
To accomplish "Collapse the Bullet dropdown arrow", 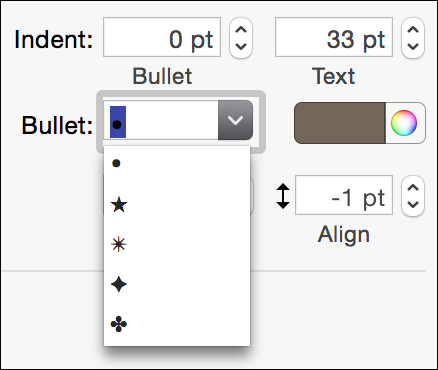I will coord(235,120).
